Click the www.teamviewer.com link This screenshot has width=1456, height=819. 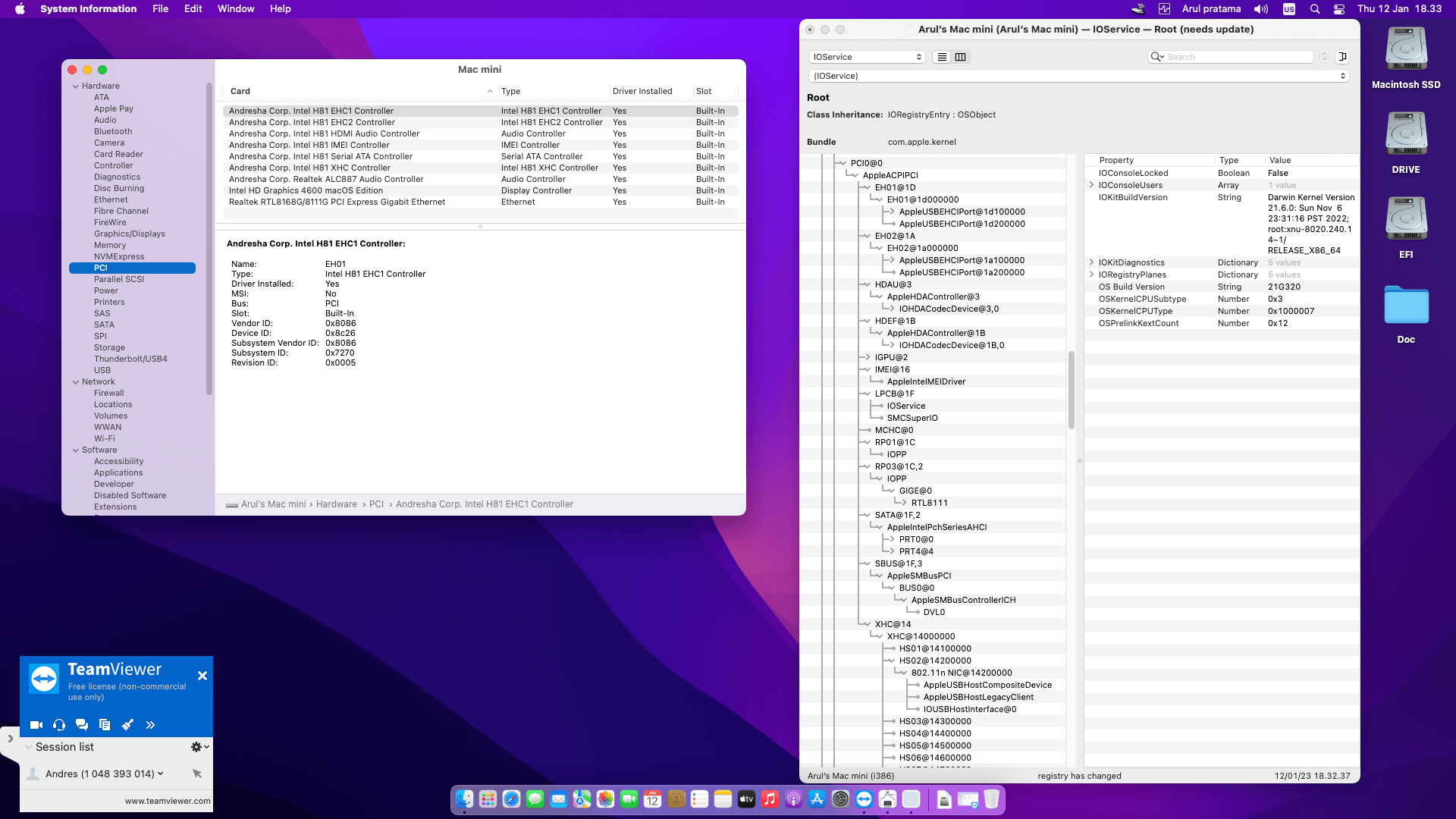point(168,801)
